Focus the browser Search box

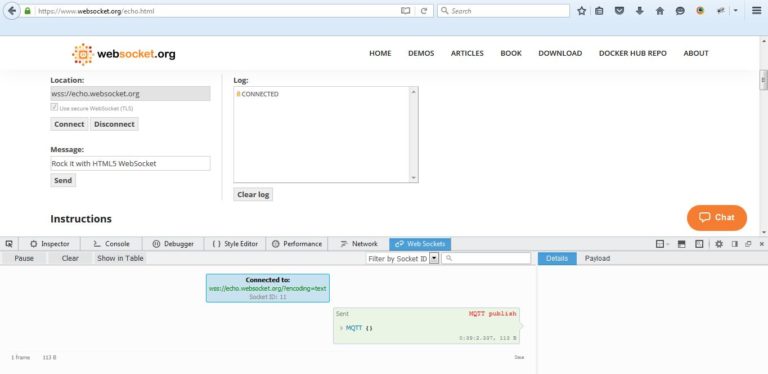[503, 11]
